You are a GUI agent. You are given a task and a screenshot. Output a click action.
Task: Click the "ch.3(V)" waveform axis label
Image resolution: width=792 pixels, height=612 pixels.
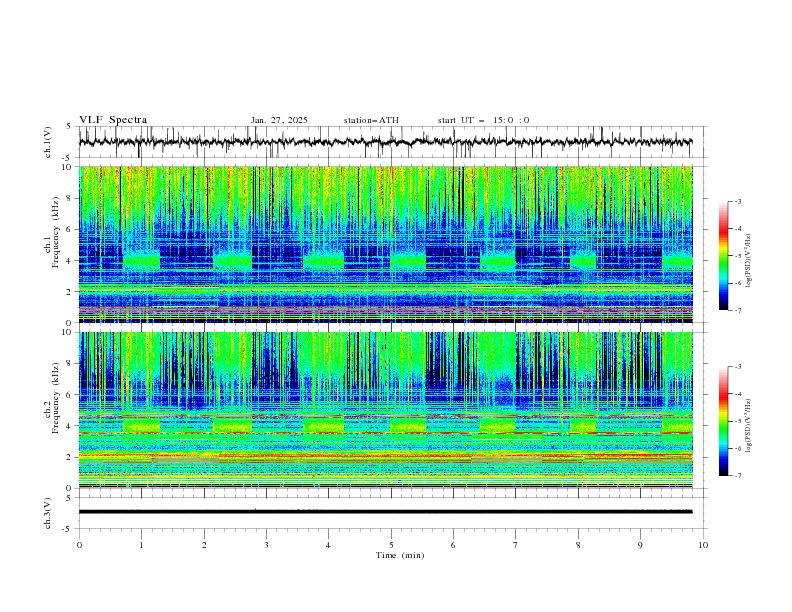tap(48, 514)
